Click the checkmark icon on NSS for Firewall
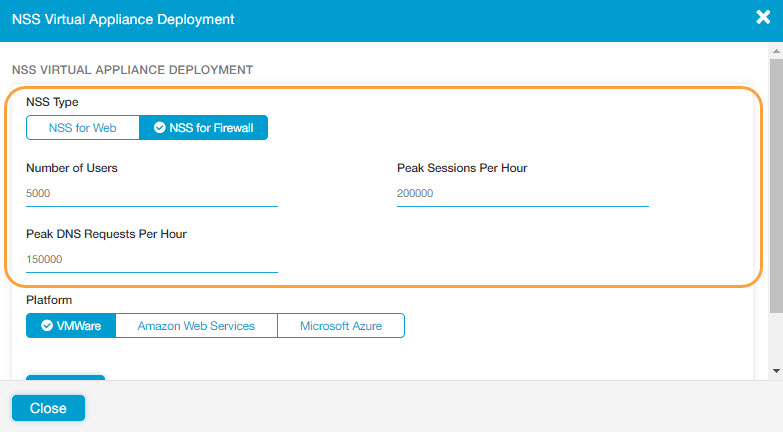This screenshot has width=783, height=432. pos(160,128)
